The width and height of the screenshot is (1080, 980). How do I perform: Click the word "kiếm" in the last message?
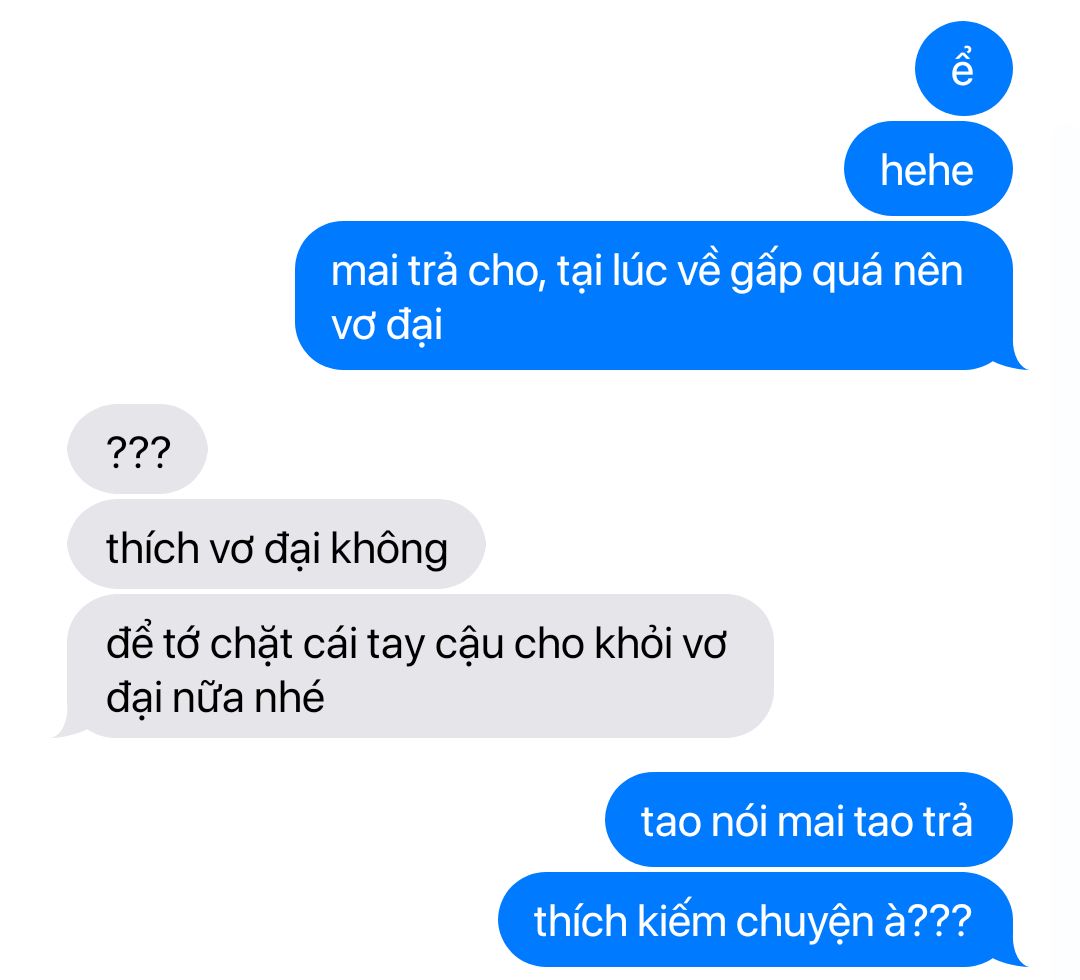tap(681, 919)
